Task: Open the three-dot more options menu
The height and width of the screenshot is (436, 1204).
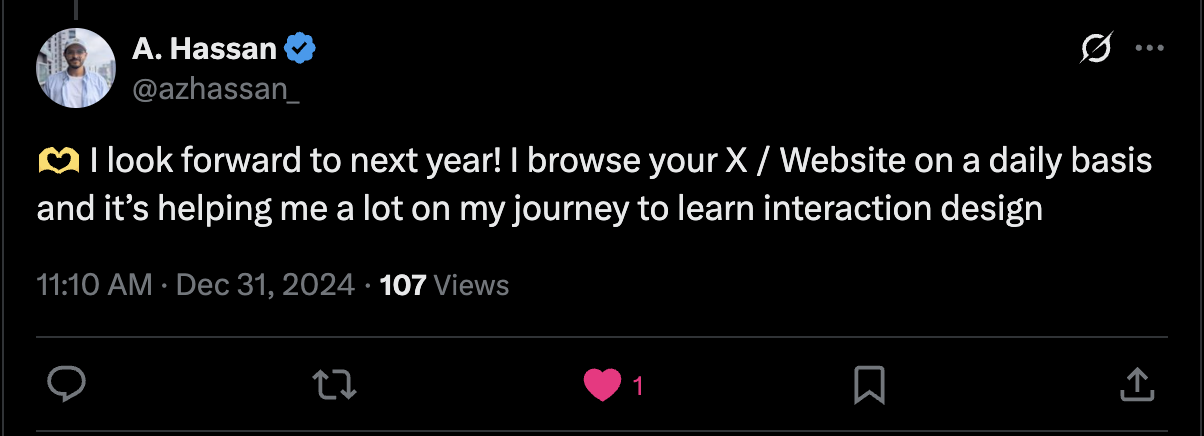Action: coord(1148,48)
